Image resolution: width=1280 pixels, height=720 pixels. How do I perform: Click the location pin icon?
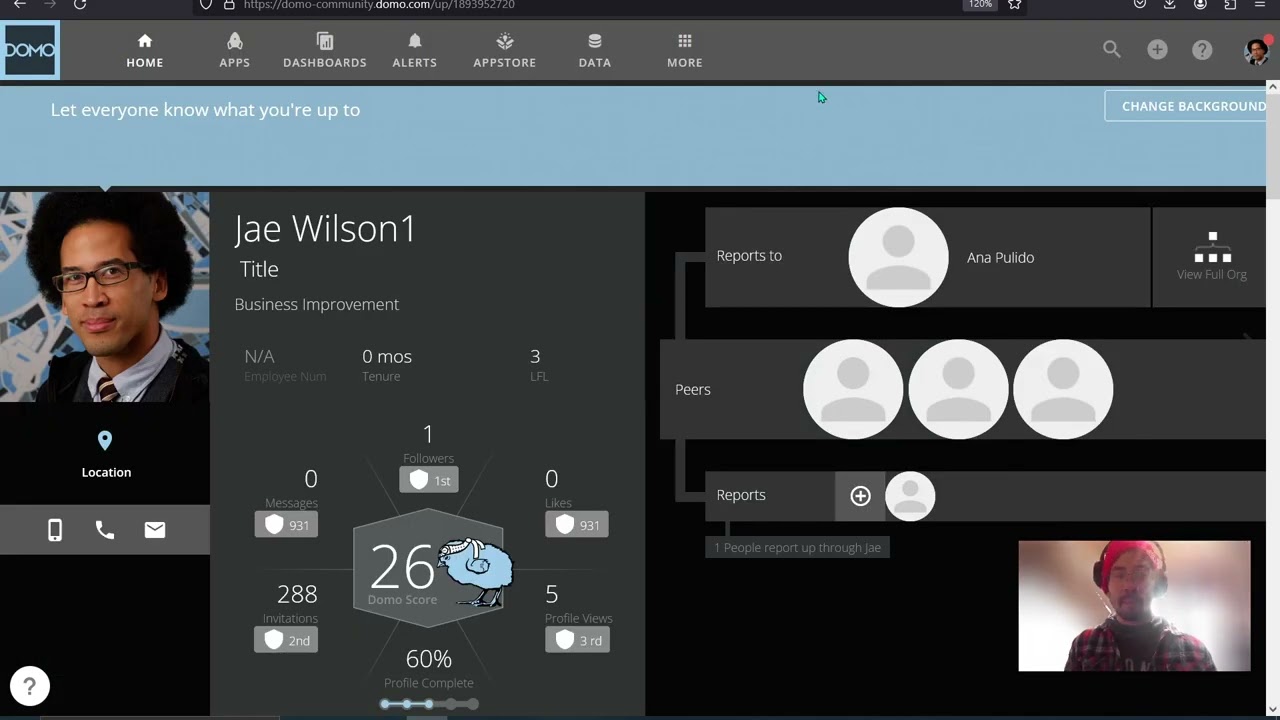point(105,440)
